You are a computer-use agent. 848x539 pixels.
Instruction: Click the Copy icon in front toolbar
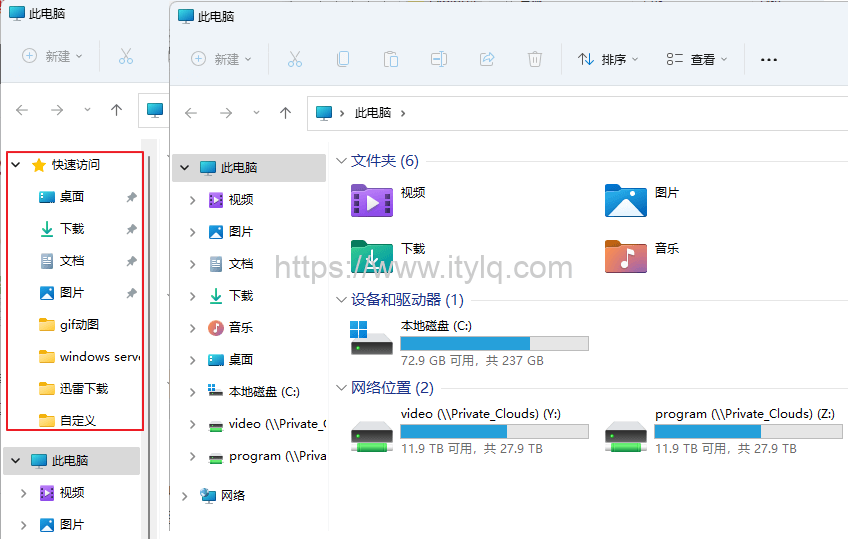(x=343, y=59)
